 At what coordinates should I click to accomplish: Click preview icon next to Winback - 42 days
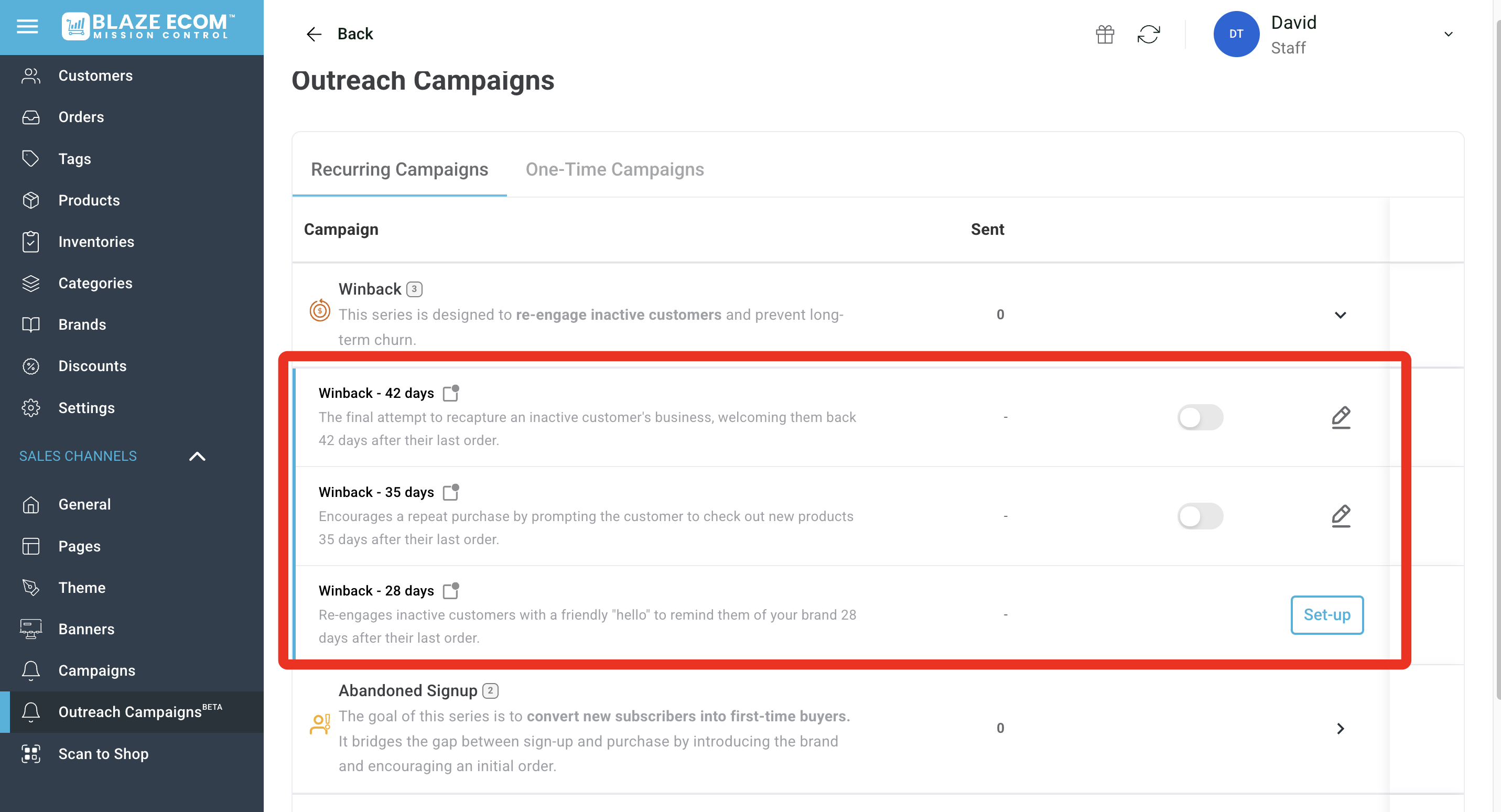(x=450, y=393)
